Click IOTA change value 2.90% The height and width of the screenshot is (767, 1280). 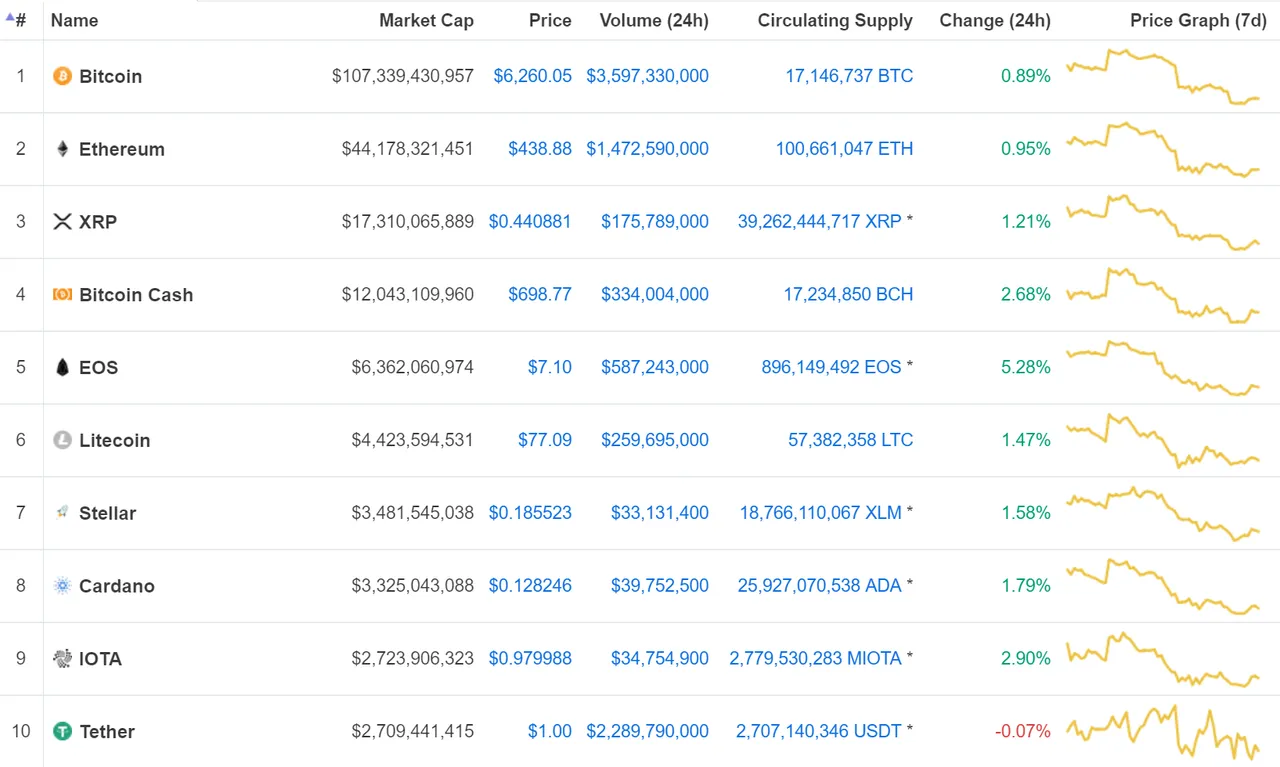click(x=1026, y=659)
